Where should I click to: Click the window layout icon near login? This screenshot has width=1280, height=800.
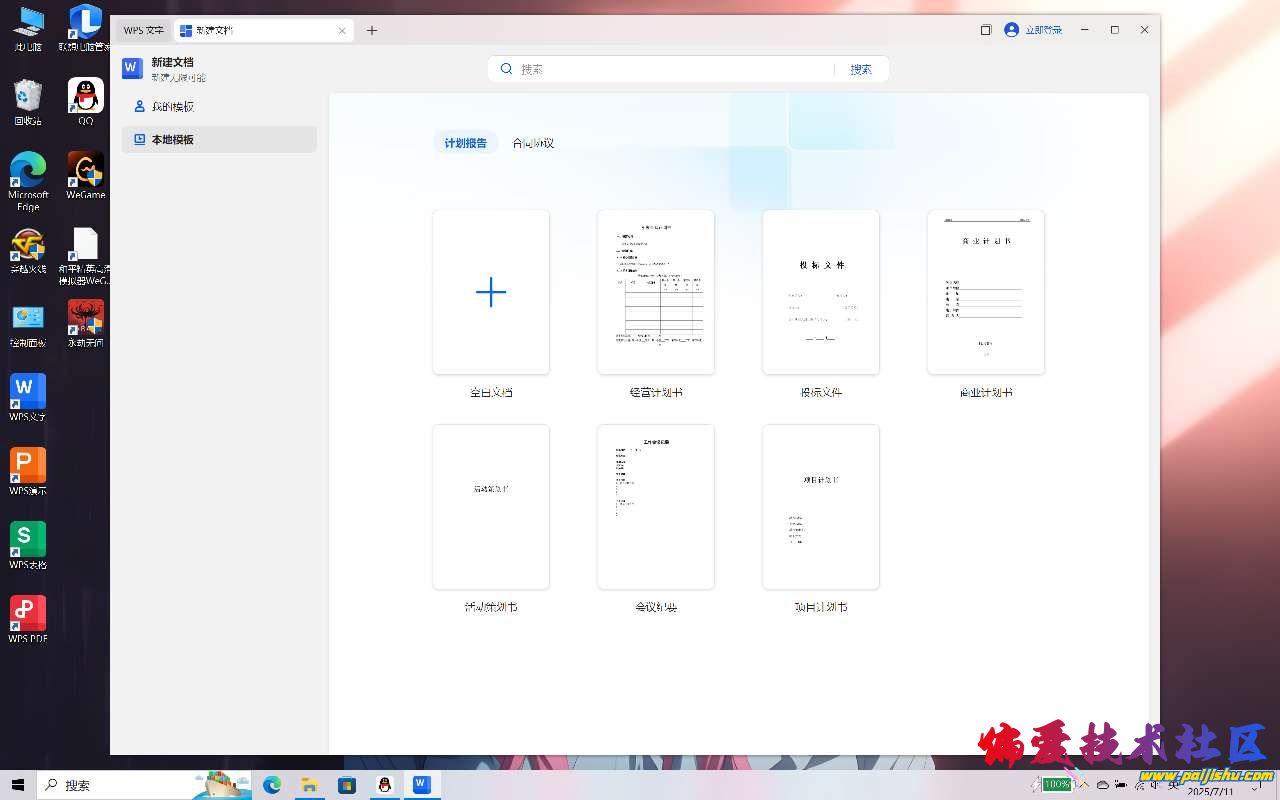coord(985,30)
